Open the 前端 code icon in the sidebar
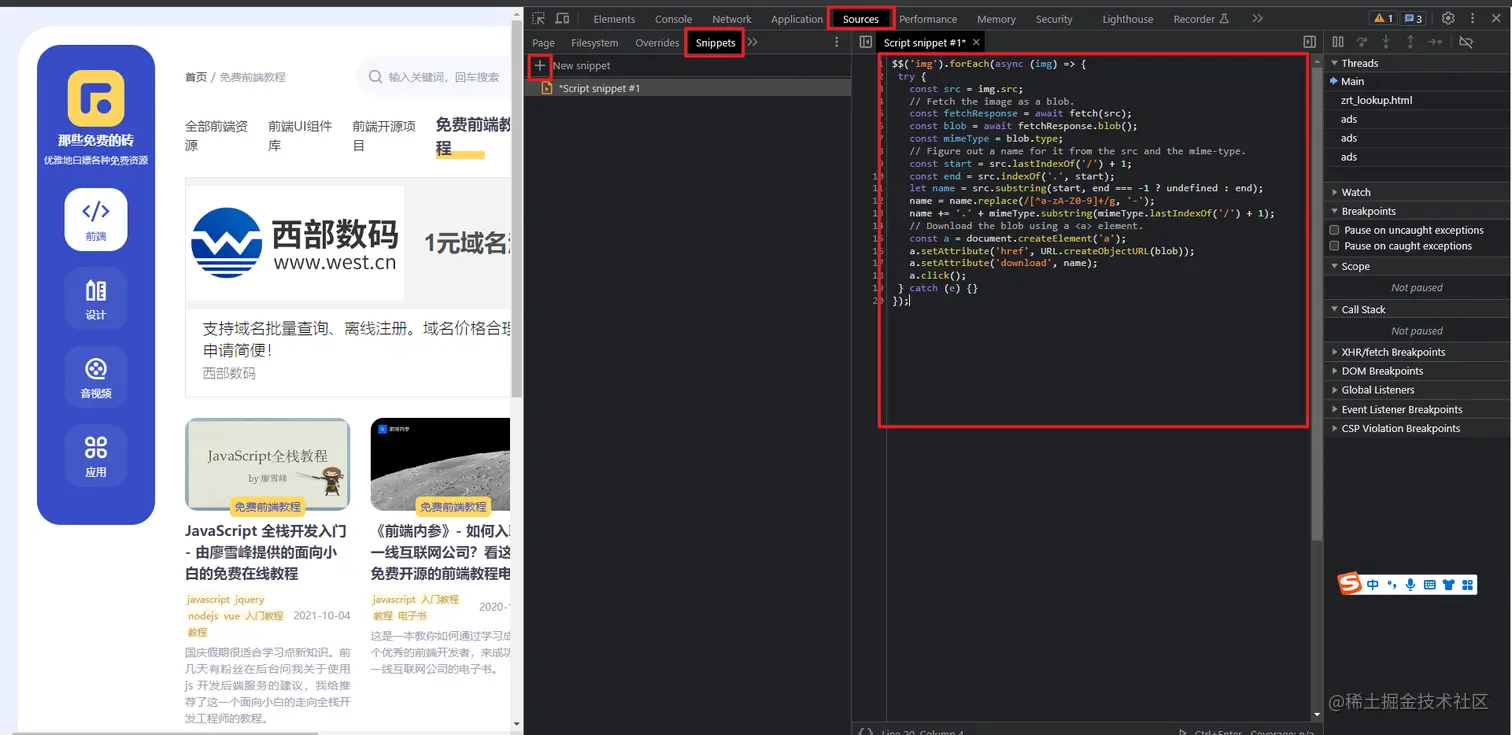 tap(96, 219)
